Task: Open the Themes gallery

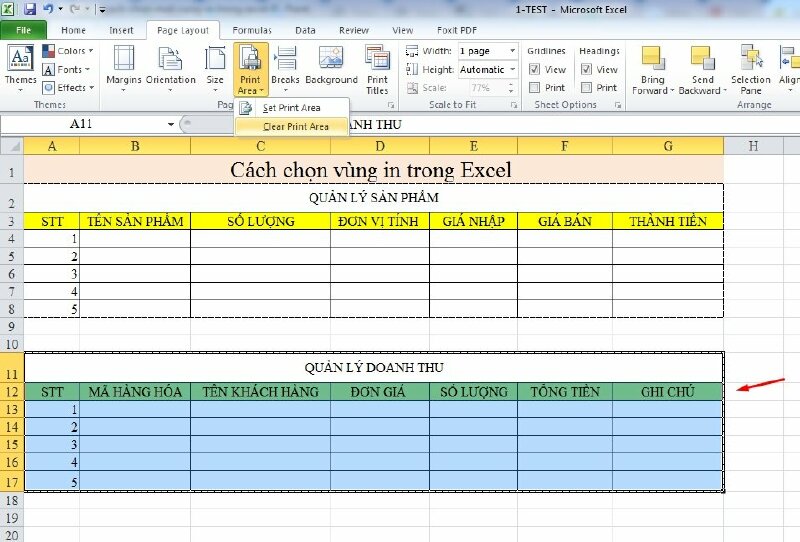Action: coord(20,69)
